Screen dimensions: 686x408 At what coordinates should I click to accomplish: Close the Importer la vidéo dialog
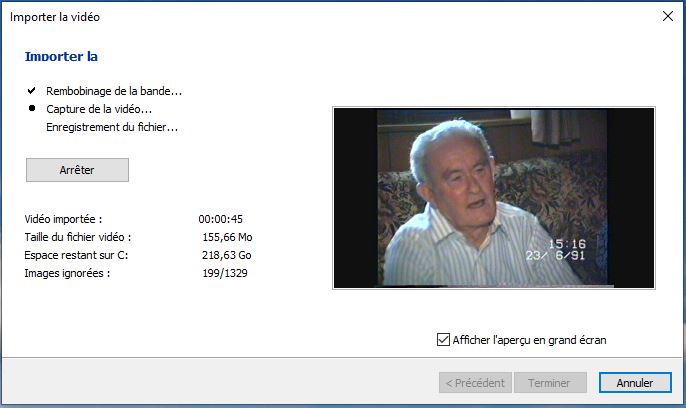coord(668,16)
